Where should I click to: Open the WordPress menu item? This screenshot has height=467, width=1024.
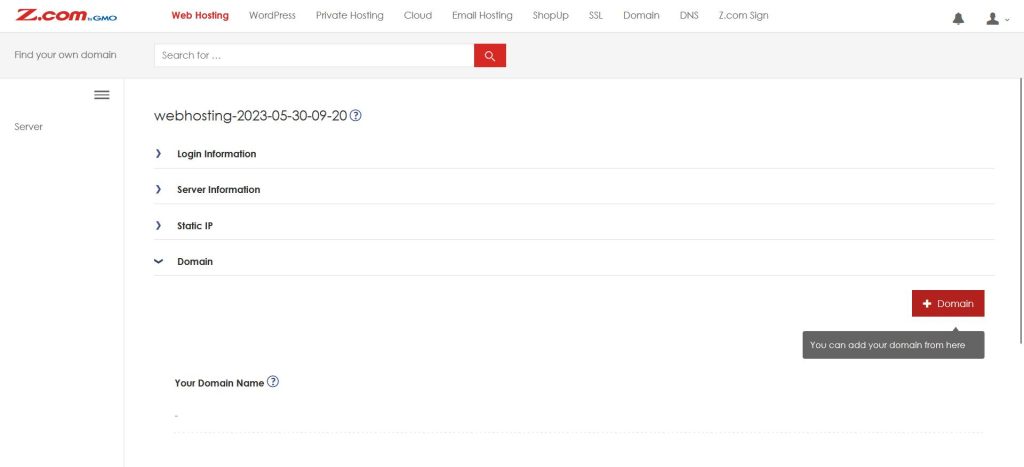[272, 16]
